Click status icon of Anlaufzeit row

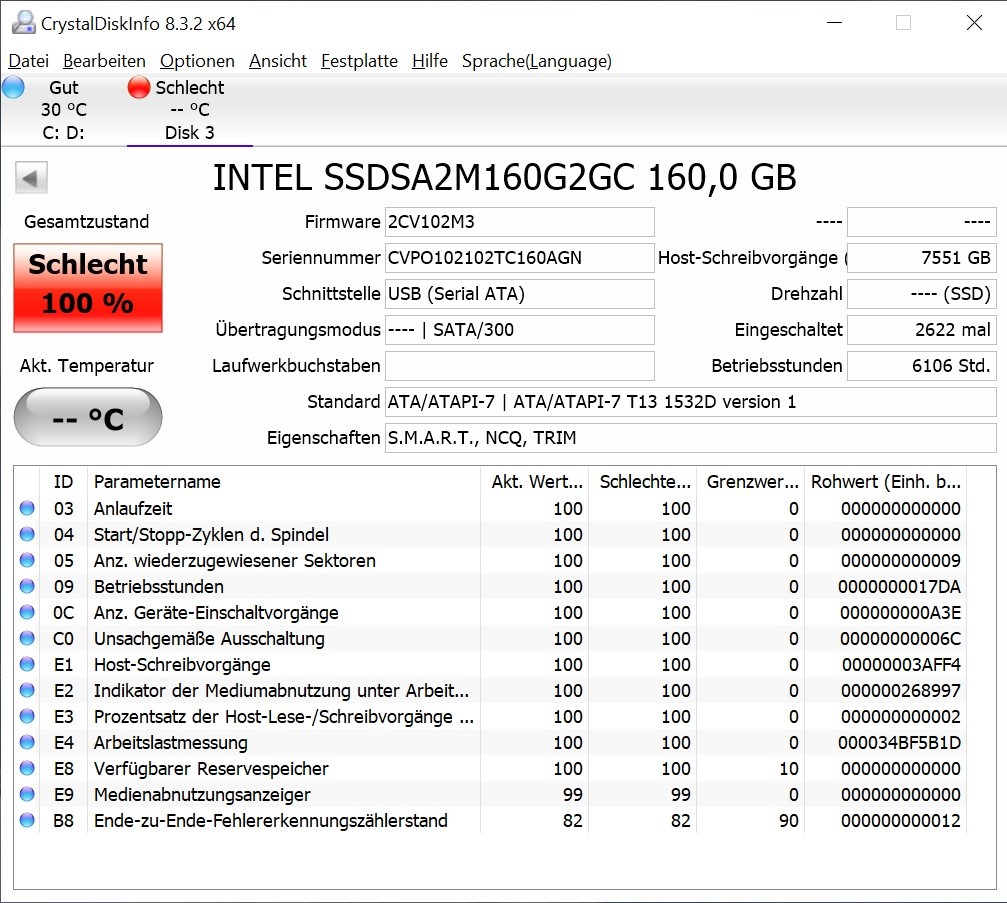[x=27, y=509]
